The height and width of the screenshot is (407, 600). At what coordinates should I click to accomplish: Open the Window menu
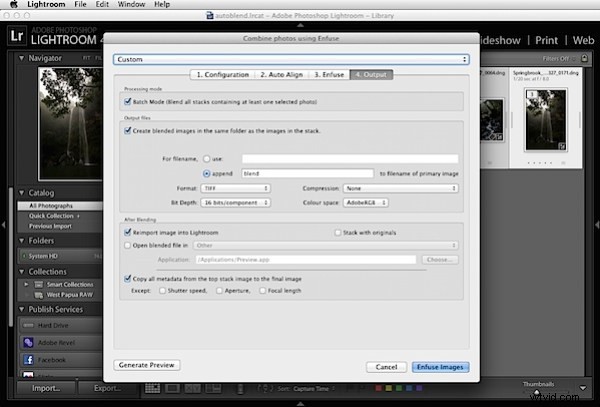[131, 5]
